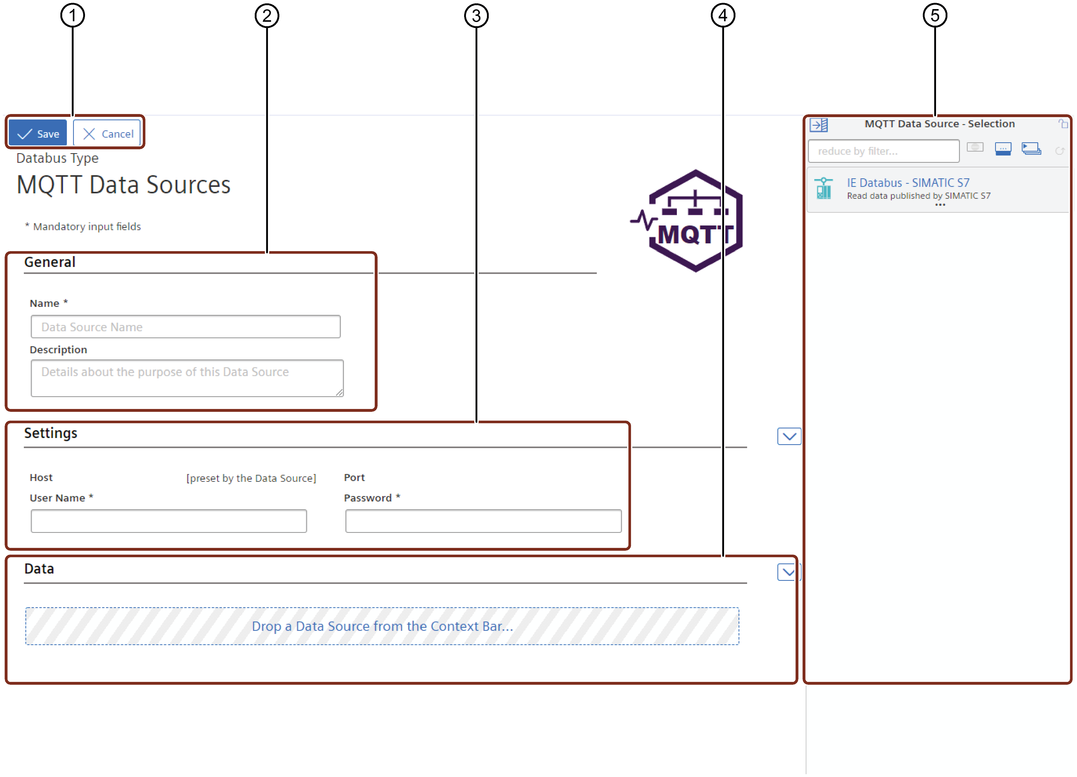Focus the Password field
Image resolution: width=1077 pixels, height=777 pixels.
click(483, 521)
